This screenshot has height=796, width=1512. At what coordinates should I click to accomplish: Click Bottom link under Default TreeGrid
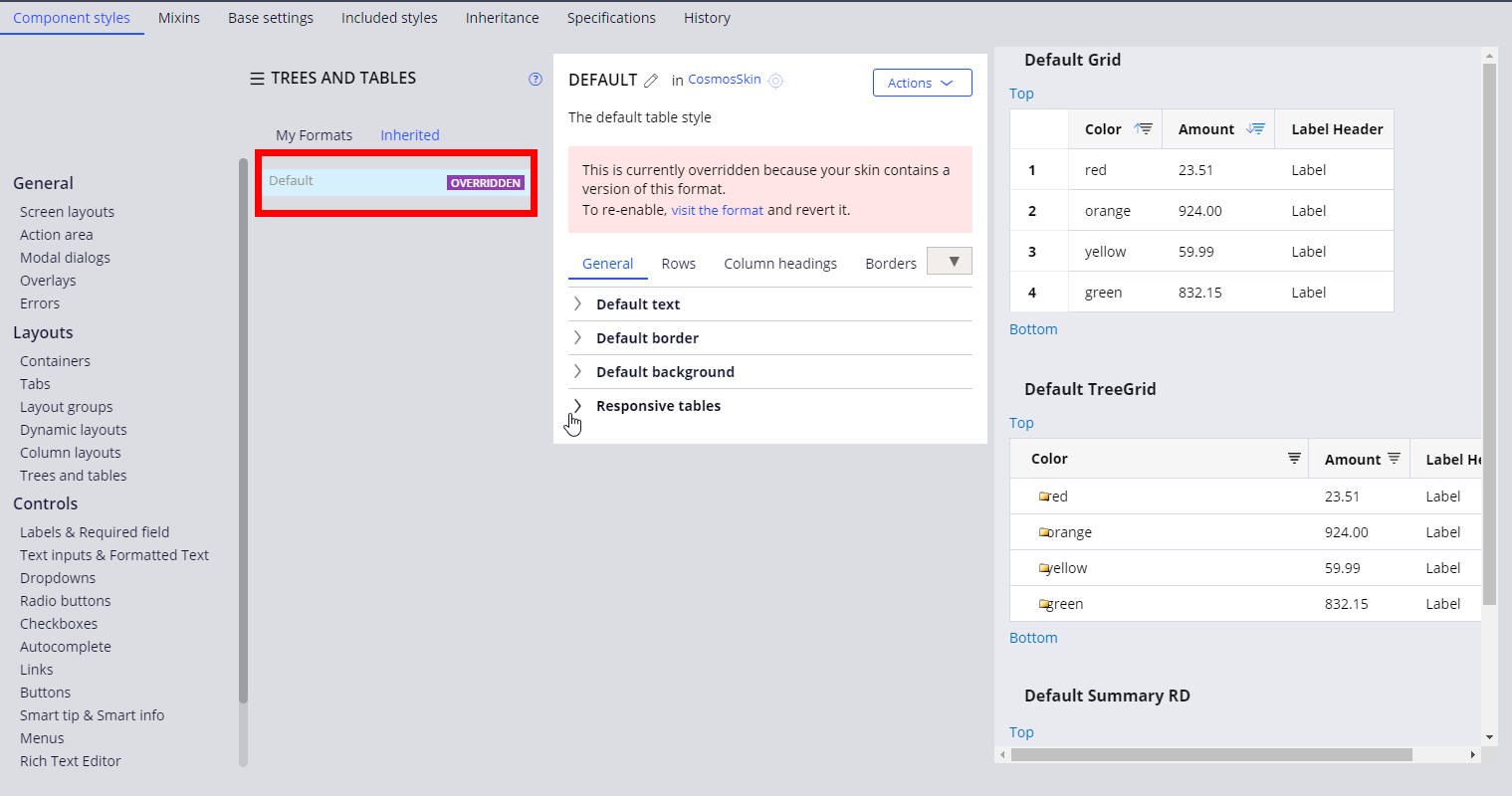point(1033,638)
